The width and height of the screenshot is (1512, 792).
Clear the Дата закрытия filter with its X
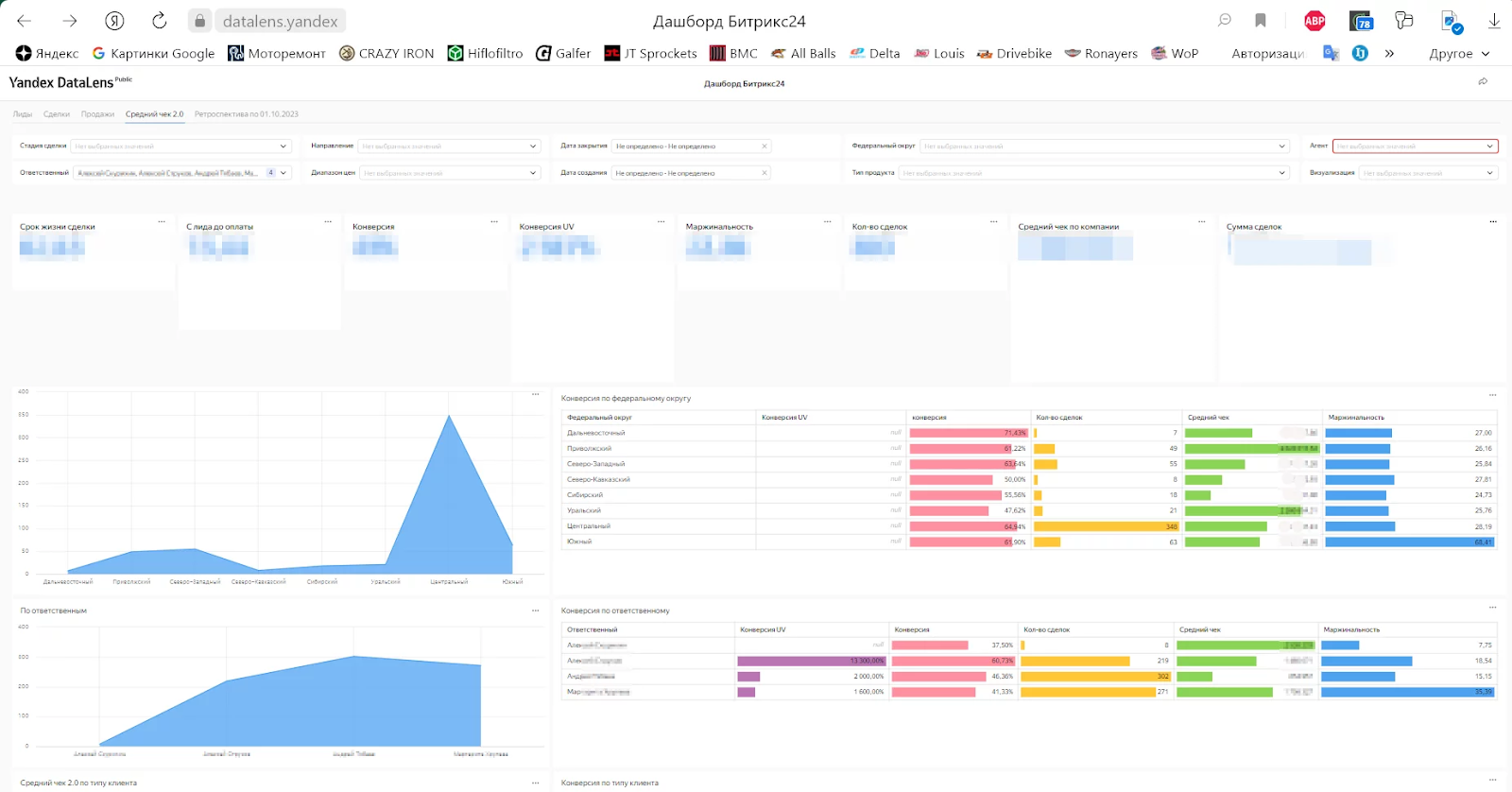(x=765, y=146)
